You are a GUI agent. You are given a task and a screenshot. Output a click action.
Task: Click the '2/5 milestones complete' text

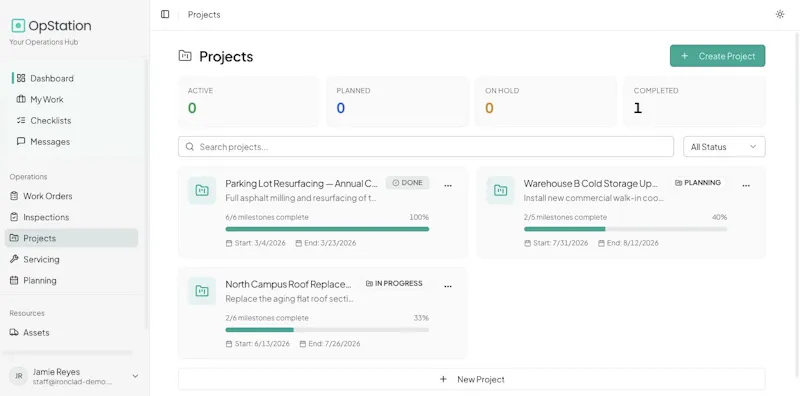pos(565,217)
